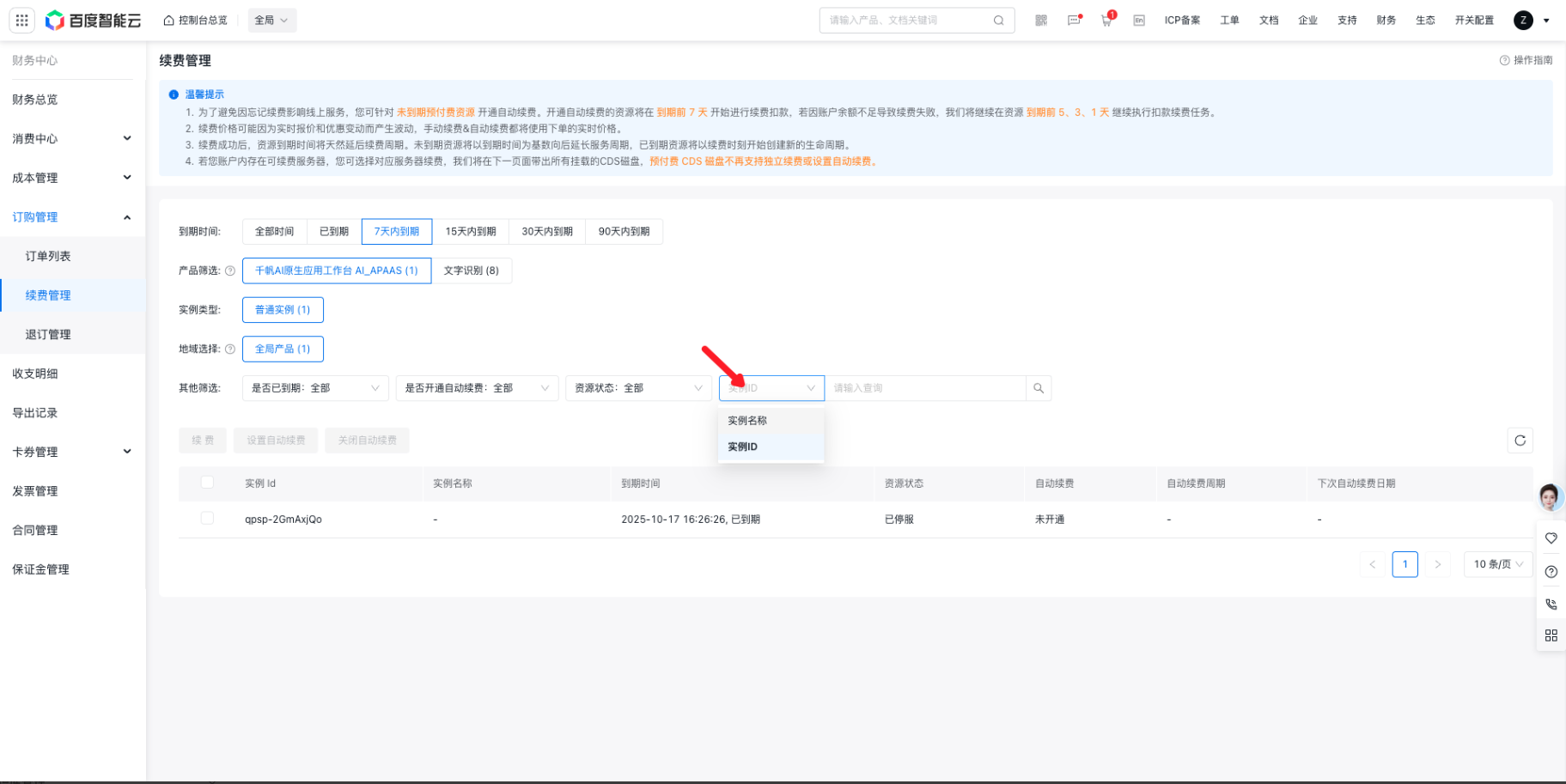This screenshot has width=1566, height=784.
Task: Open the 是否已到期 dropdown
Action: coord(315,388)
